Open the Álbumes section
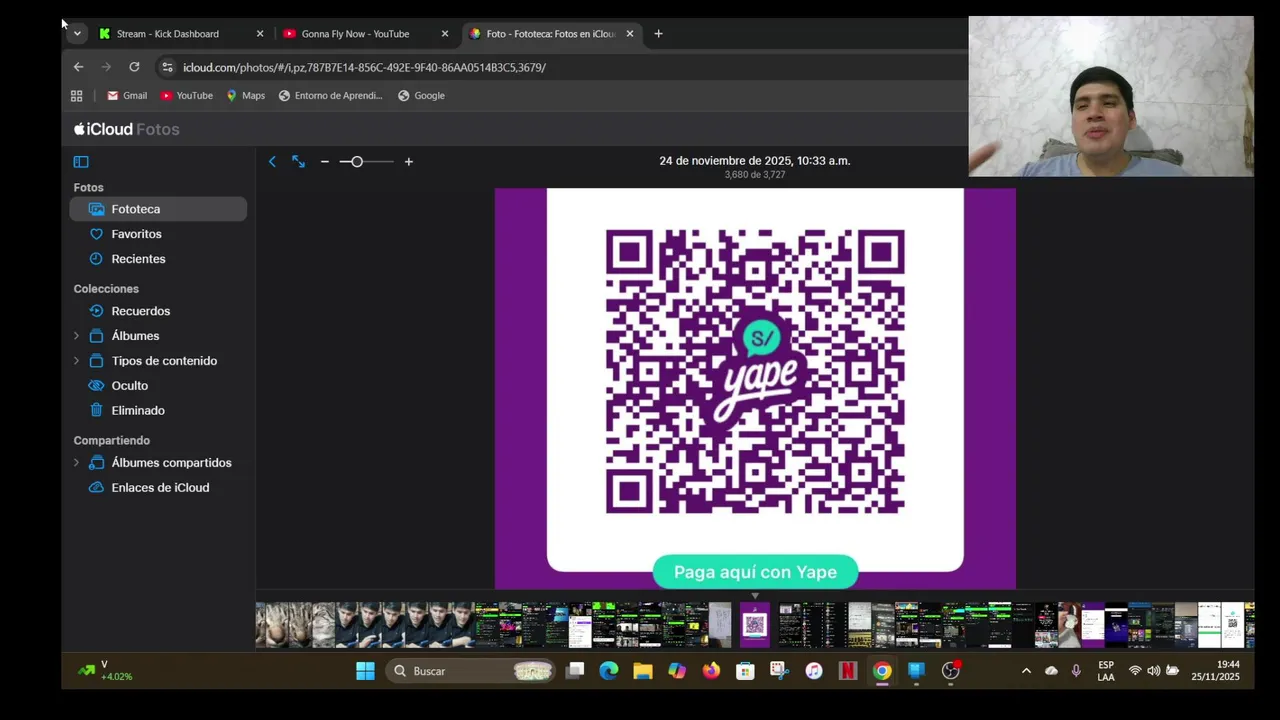Screen dimensions: 1280x720 pos(135,336)
